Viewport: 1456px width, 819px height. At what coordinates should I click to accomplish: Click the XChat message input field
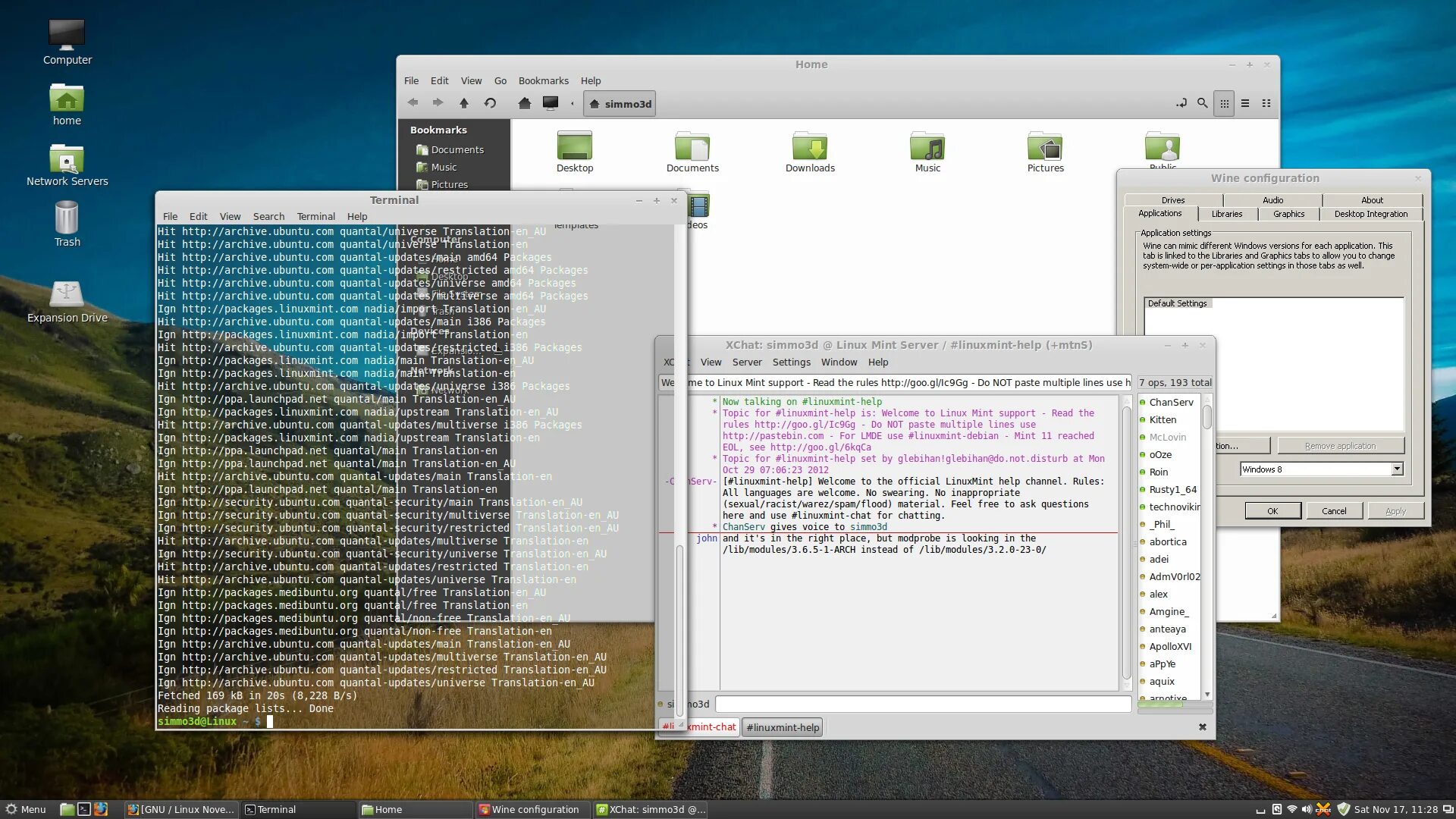pos(923,704)
